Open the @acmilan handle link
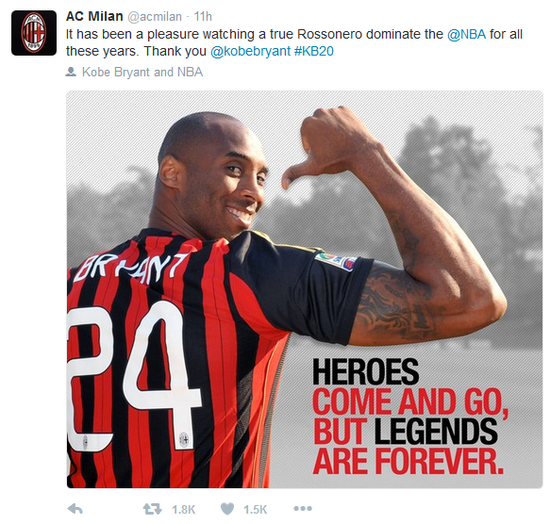550x524 pixels. click(x=154, y=16)
